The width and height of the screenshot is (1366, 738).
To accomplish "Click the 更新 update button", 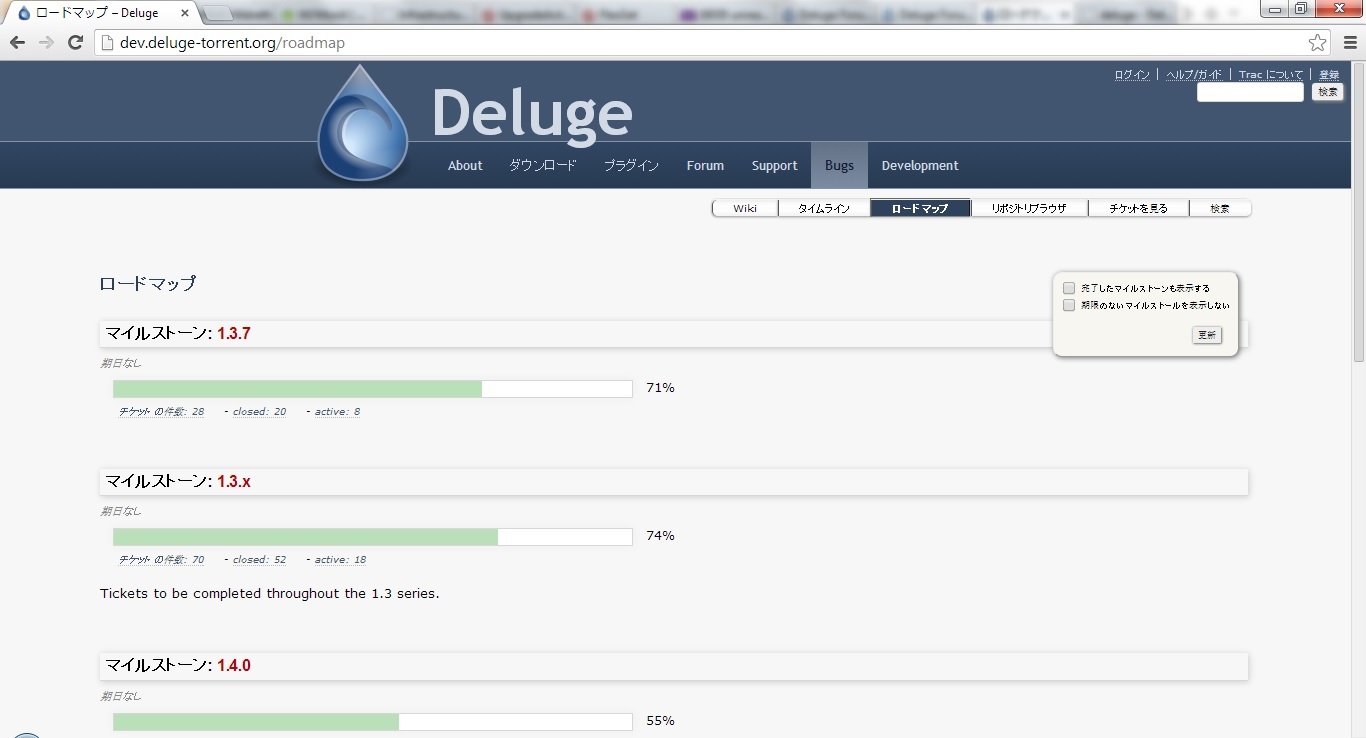I will (1207, 335).
